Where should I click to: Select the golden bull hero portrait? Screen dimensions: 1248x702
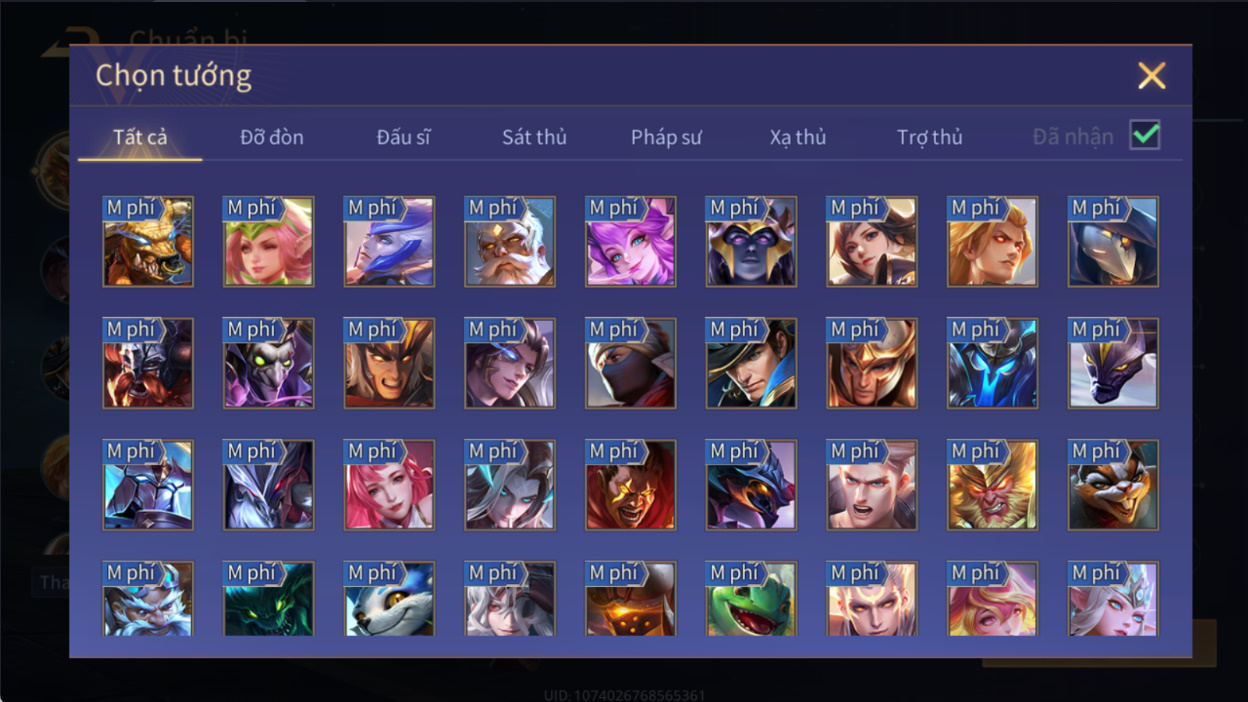pyautogui.click(x=148, y=242)
